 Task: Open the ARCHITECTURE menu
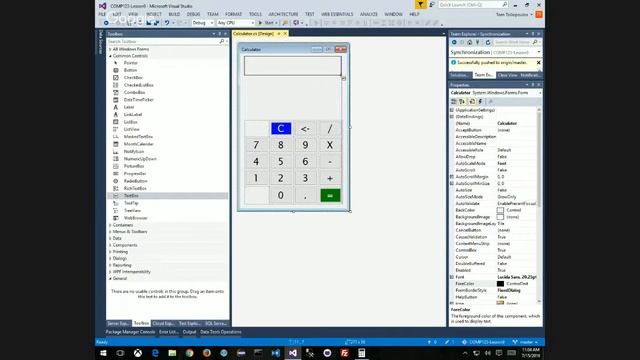tap(283, 14)
